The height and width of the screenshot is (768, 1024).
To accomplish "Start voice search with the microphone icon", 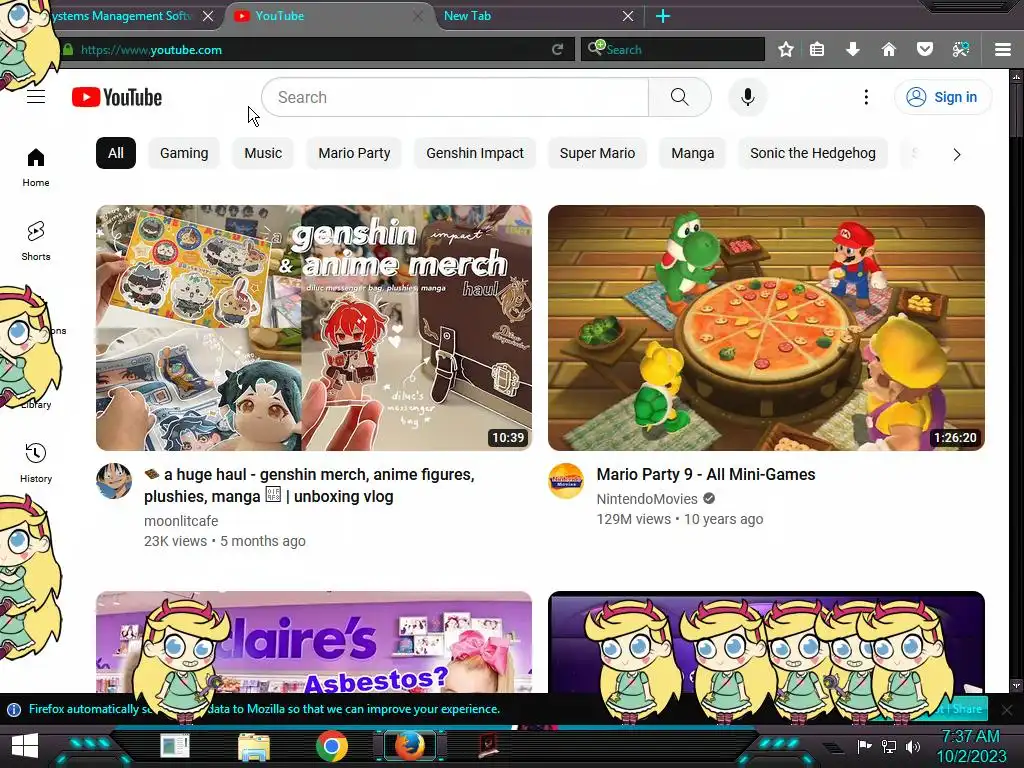I will tap(748, 97).
